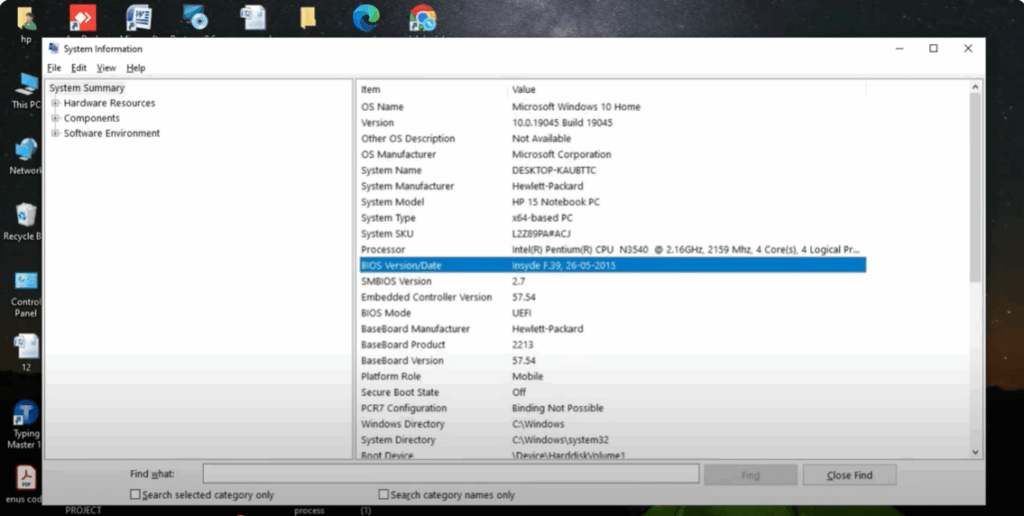Select System Summary in the tree

tap(87, 88)
